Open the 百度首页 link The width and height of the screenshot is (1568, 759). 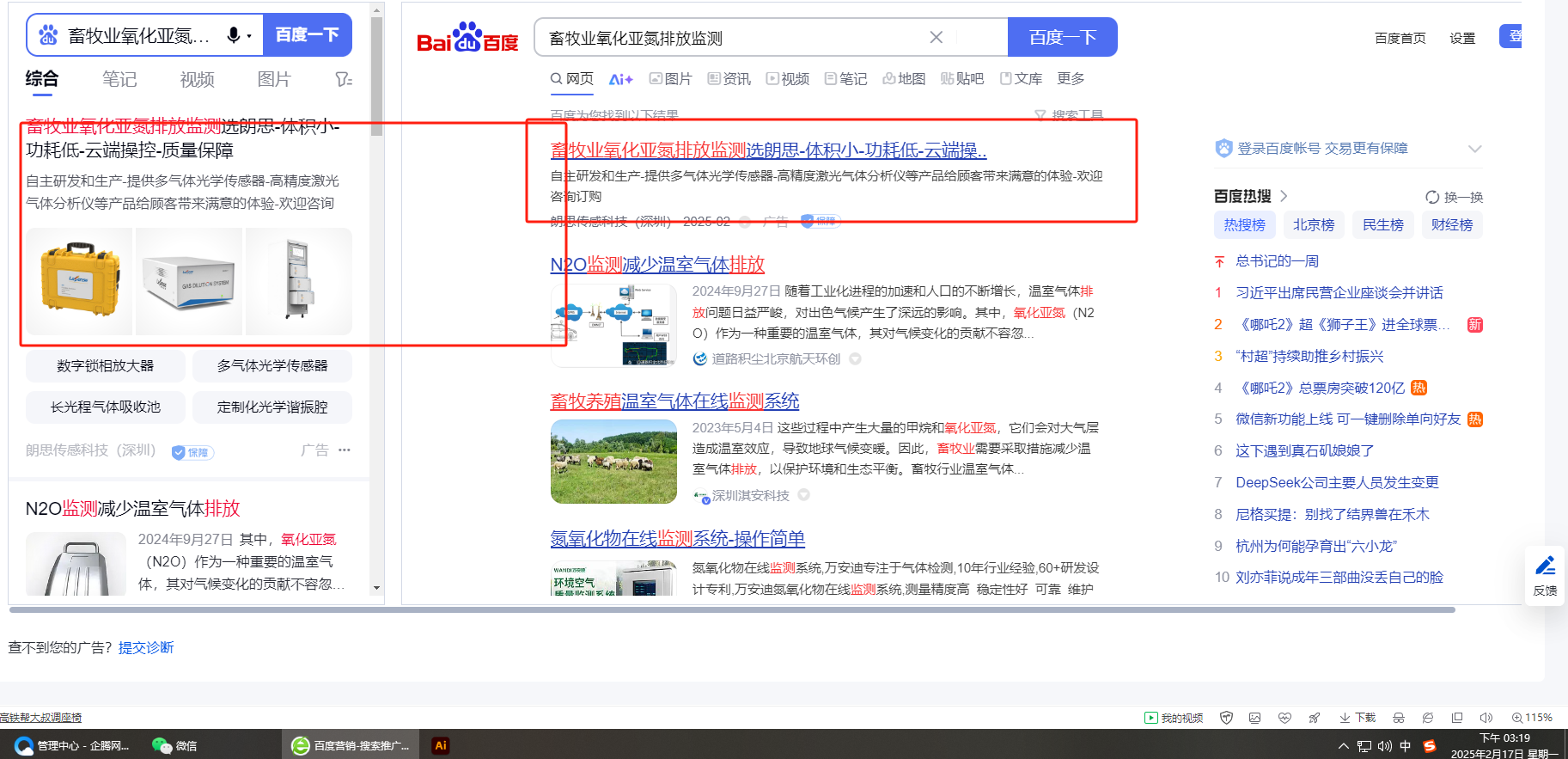coord(1400,38)
